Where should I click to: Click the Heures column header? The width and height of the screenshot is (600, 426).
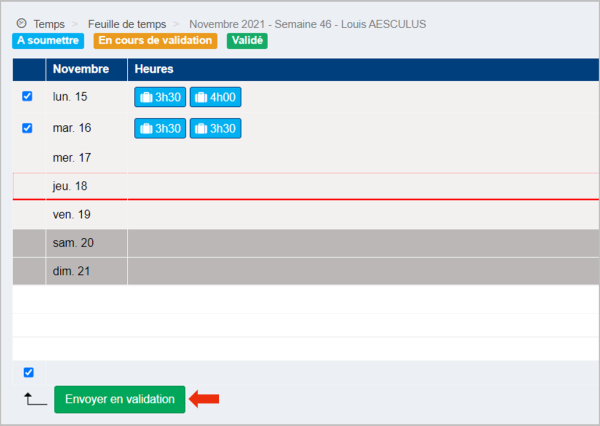[x=155, y=69]
